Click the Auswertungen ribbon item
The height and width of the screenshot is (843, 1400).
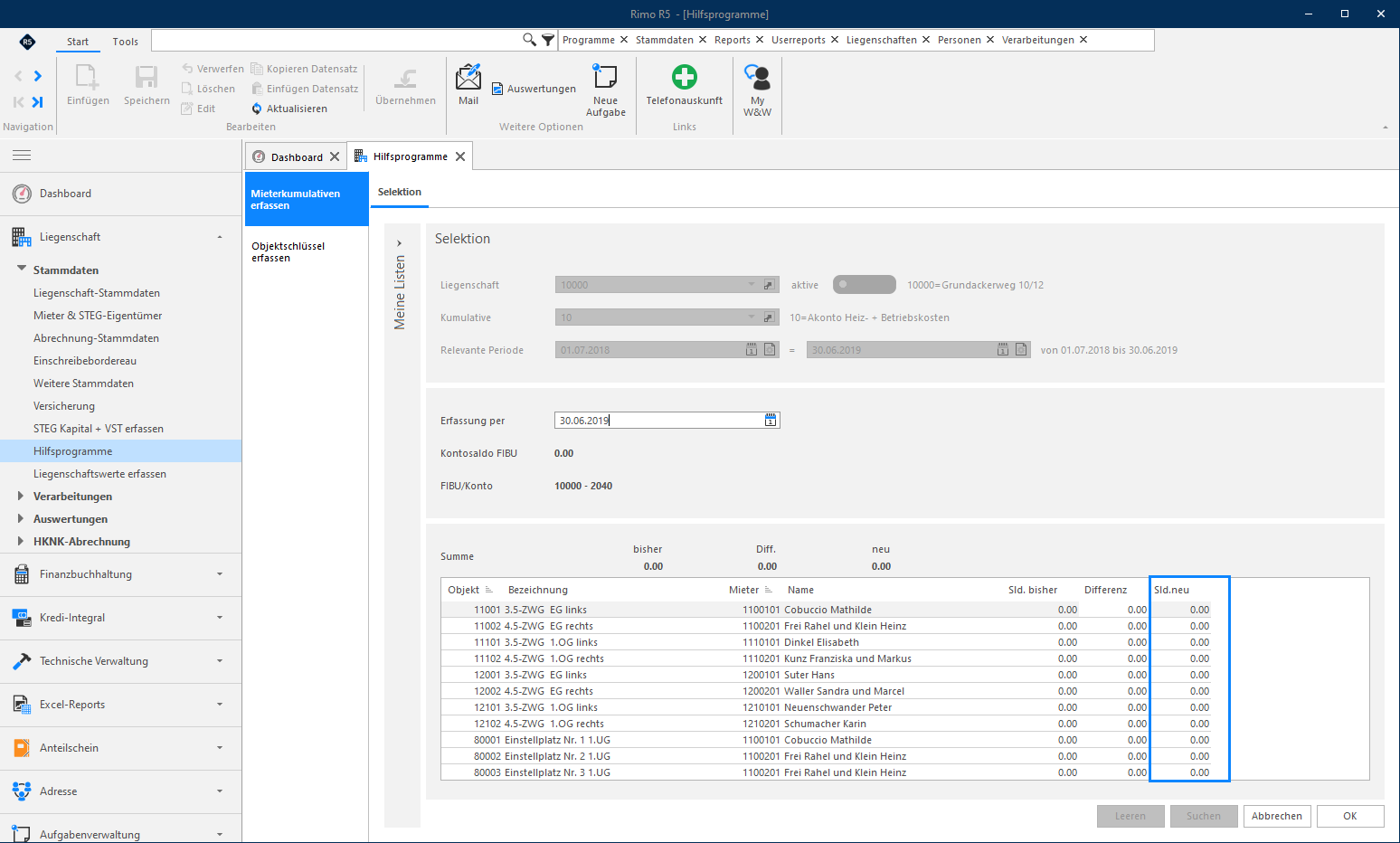[x=534, y=89]
